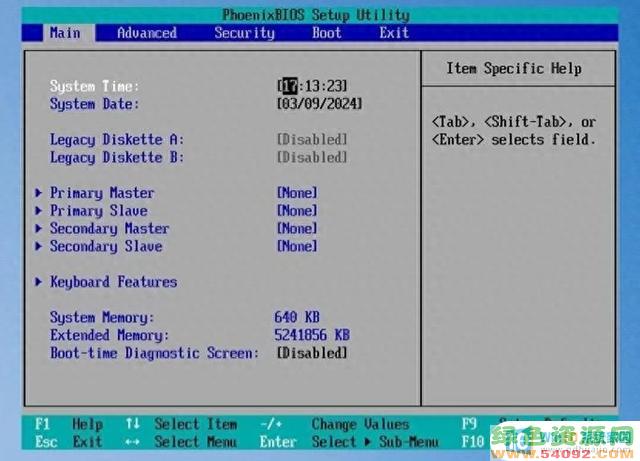Open the Advanced menu tab
Screen dimensions: 640x461
pyautogui.click(x=147, y=33)
